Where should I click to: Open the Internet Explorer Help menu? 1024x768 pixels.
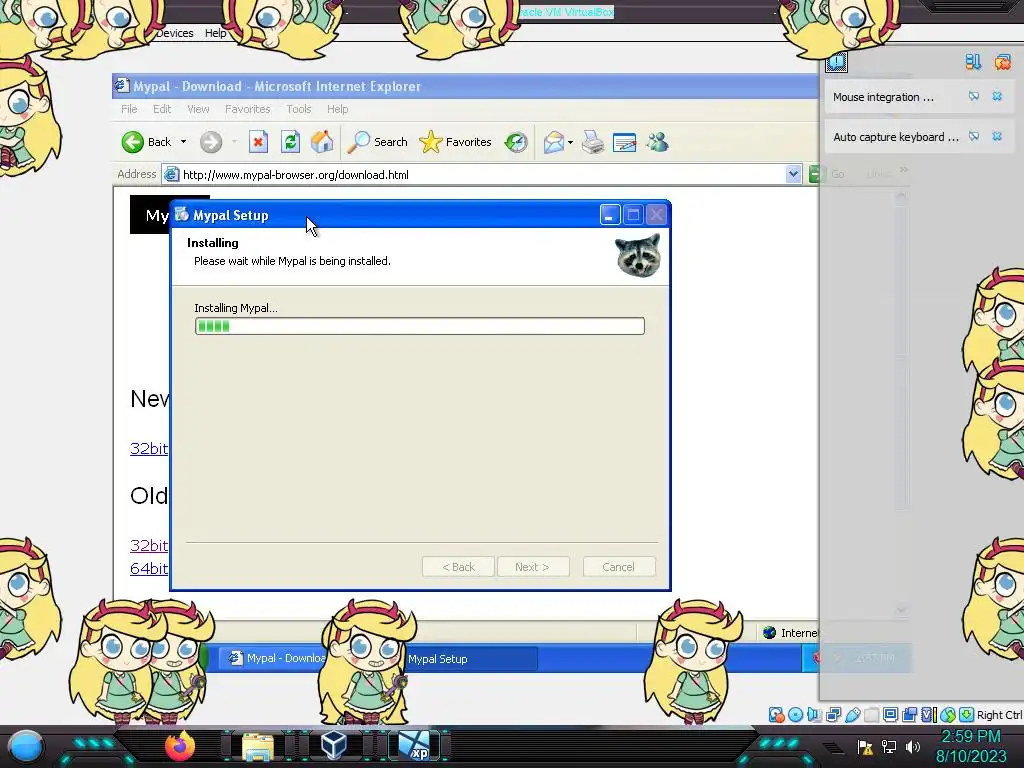pyautogui.click(x=338, y=109)
